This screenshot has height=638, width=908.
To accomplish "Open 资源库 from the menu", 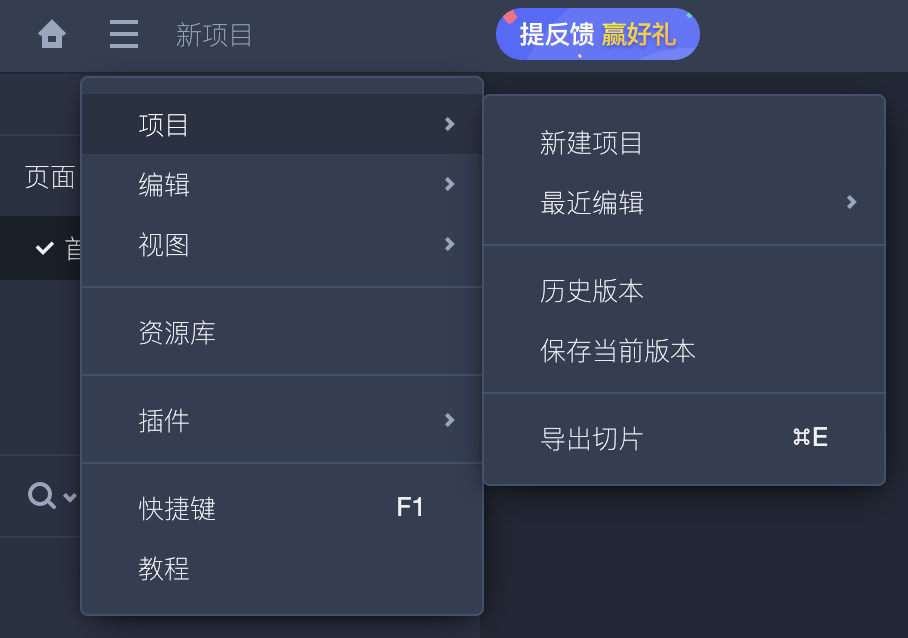I will pos(282,333).
